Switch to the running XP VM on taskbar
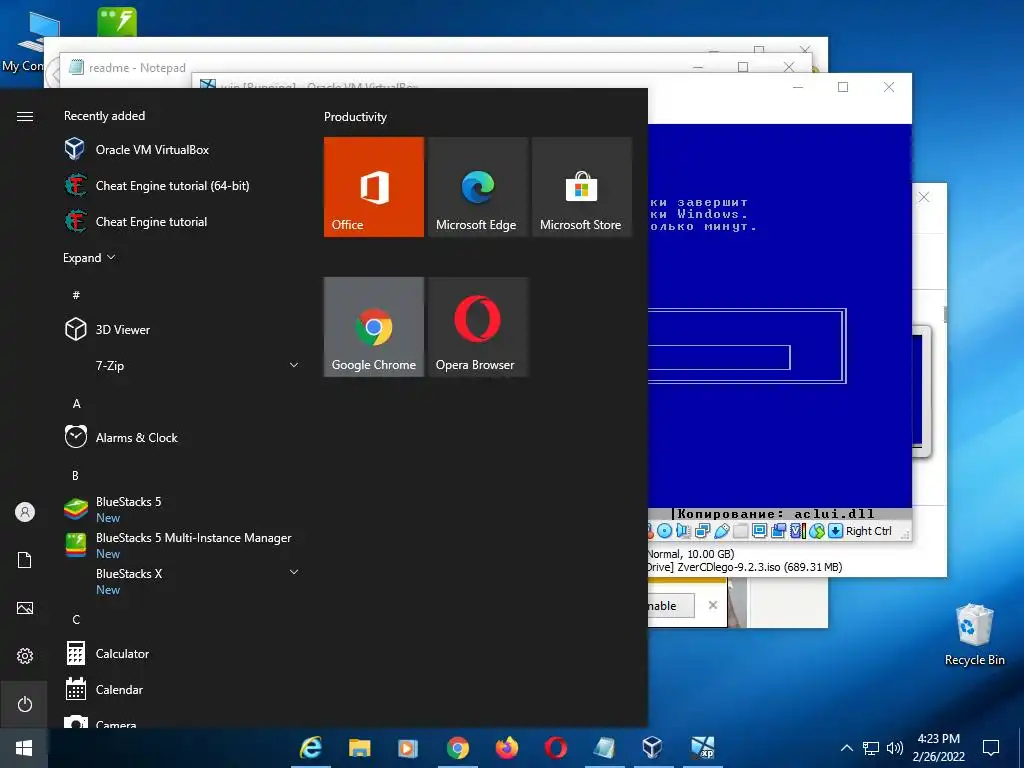This screenshot has width=1024, height=768. pos(703,748)
